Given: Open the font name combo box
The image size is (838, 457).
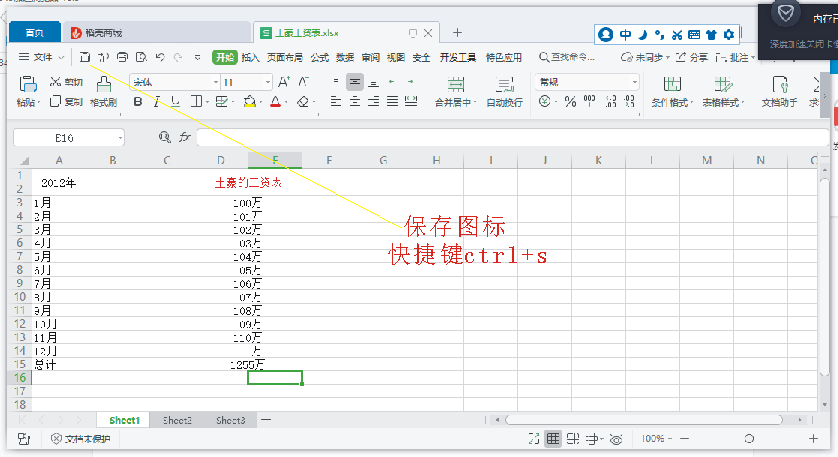Looking at the screenshot, I should point(175,82).
